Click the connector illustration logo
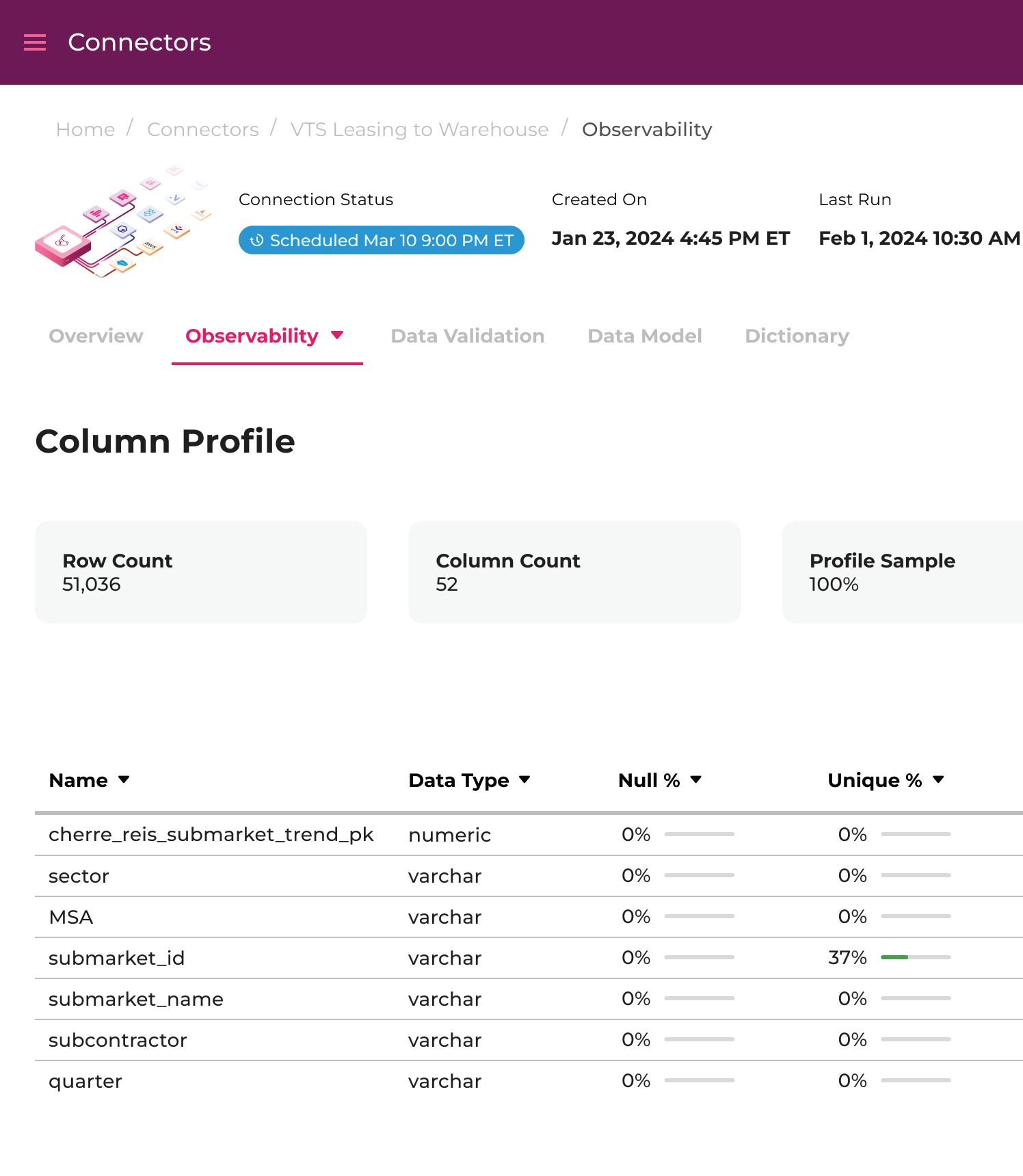The width and height of the screenshot is (1023, 1176). tap(123, 222)
